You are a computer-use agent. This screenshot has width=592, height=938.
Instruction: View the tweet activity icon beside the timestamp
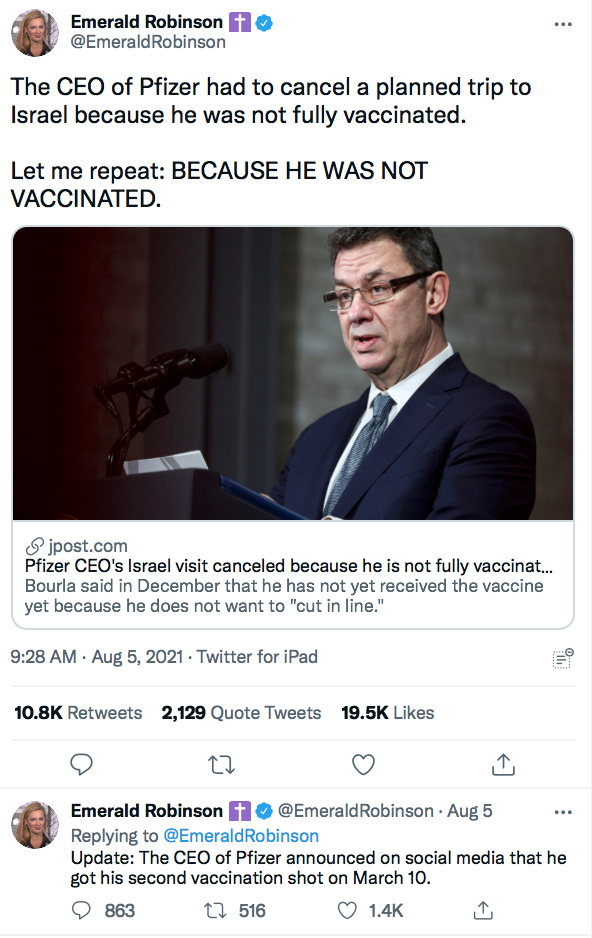pyautogui.click(x=561, y=658)
